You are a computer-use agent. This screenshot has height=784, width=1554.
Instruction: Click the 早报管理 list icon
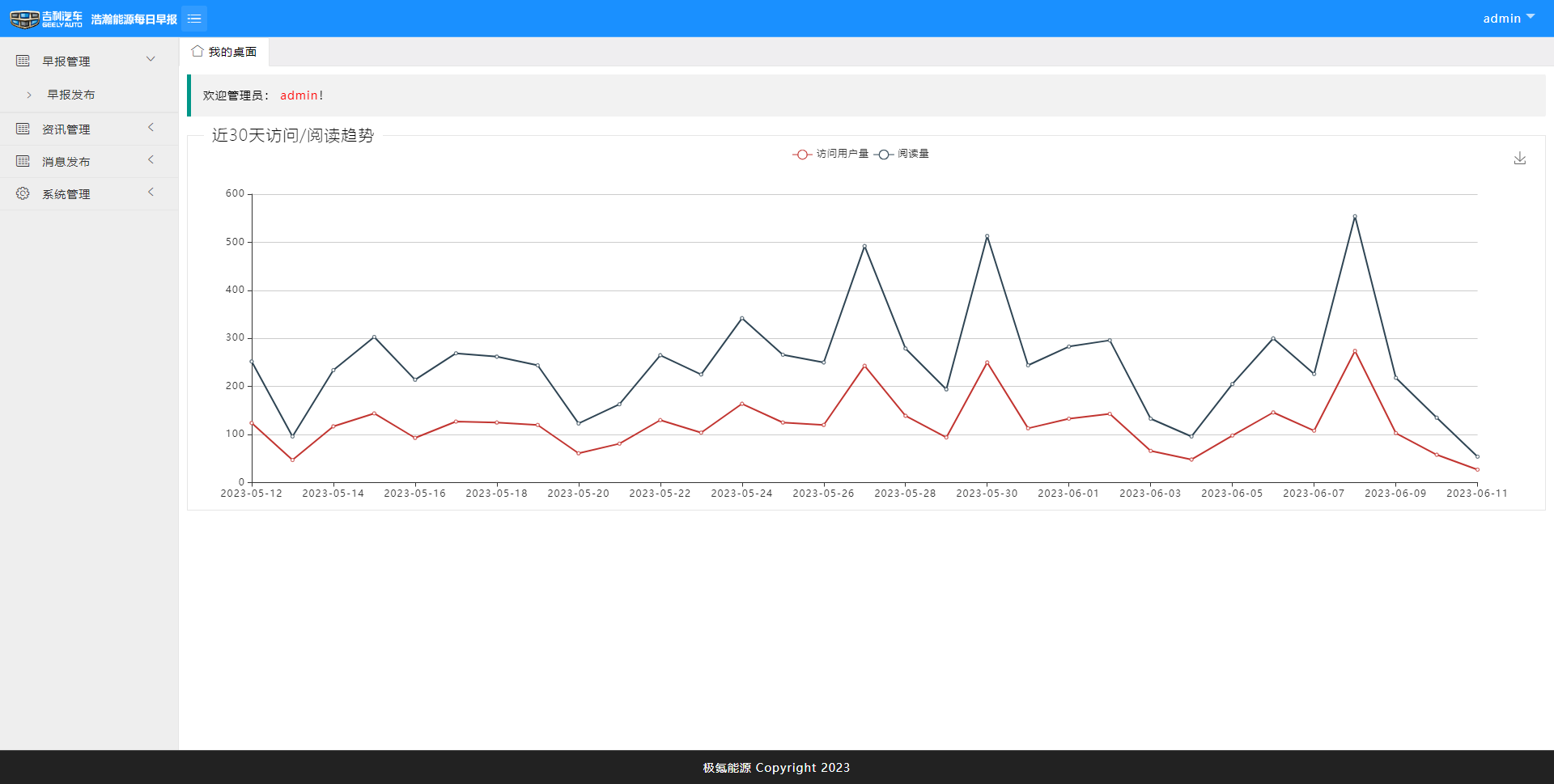[x=23, y=61]
